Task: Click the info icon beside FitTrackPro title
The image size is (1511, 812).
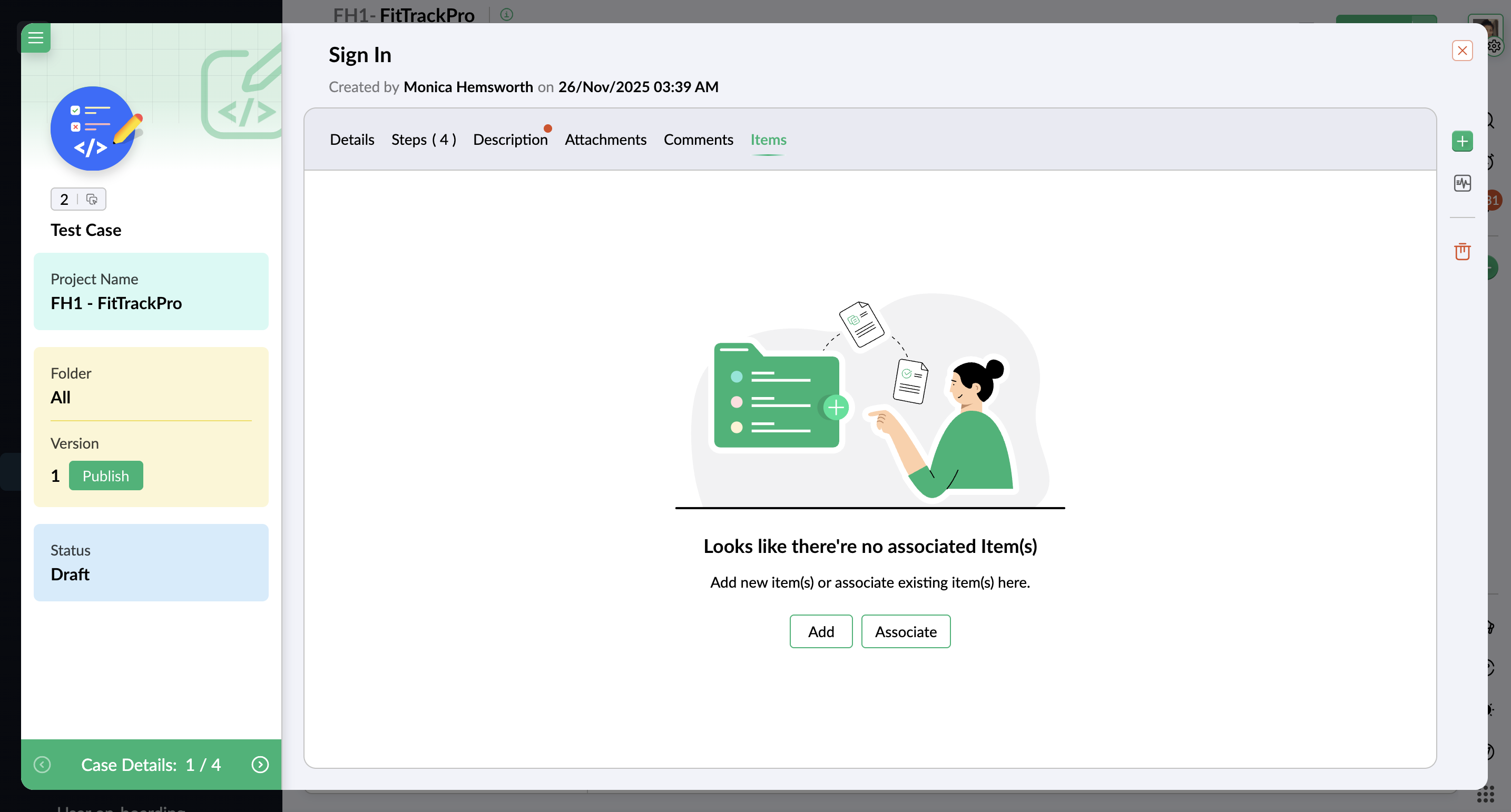Action: 506,15
